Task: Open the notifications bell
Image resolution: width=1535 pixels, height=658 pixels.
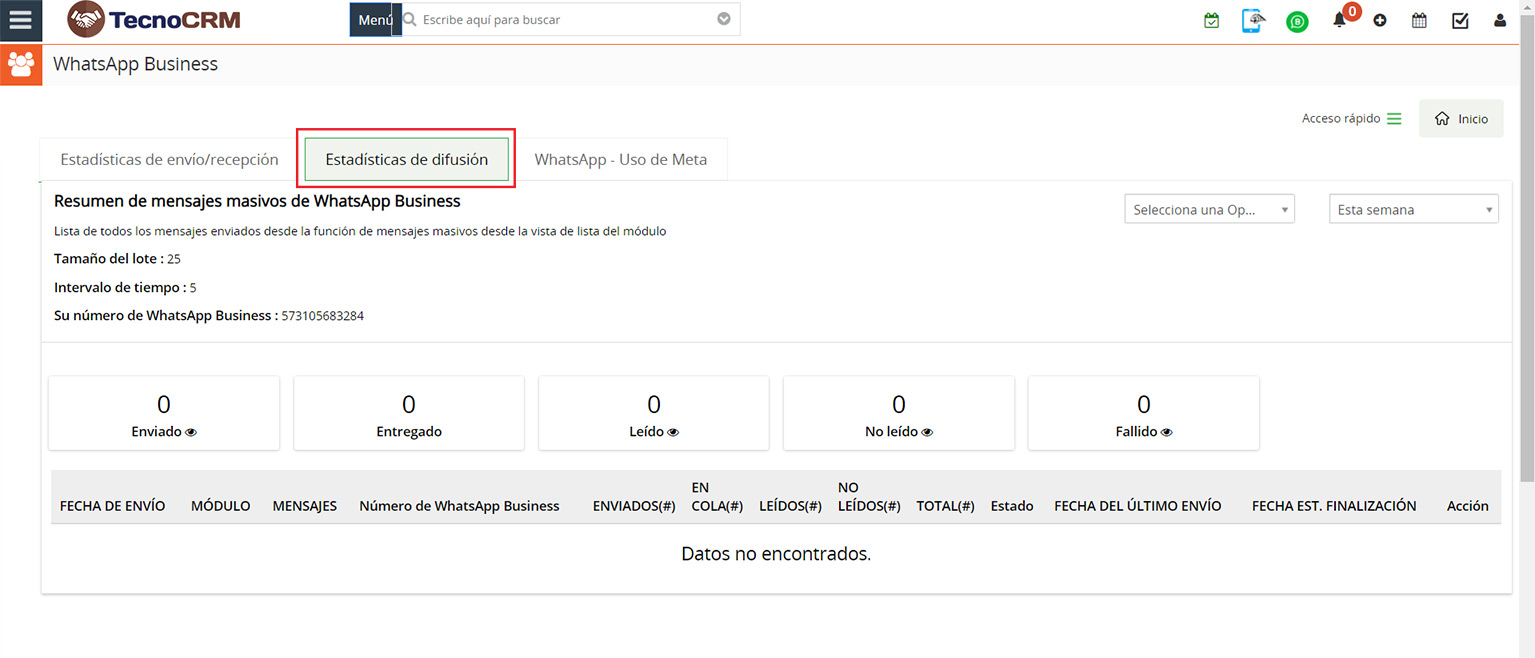Action: click(x=1339, y=20)
